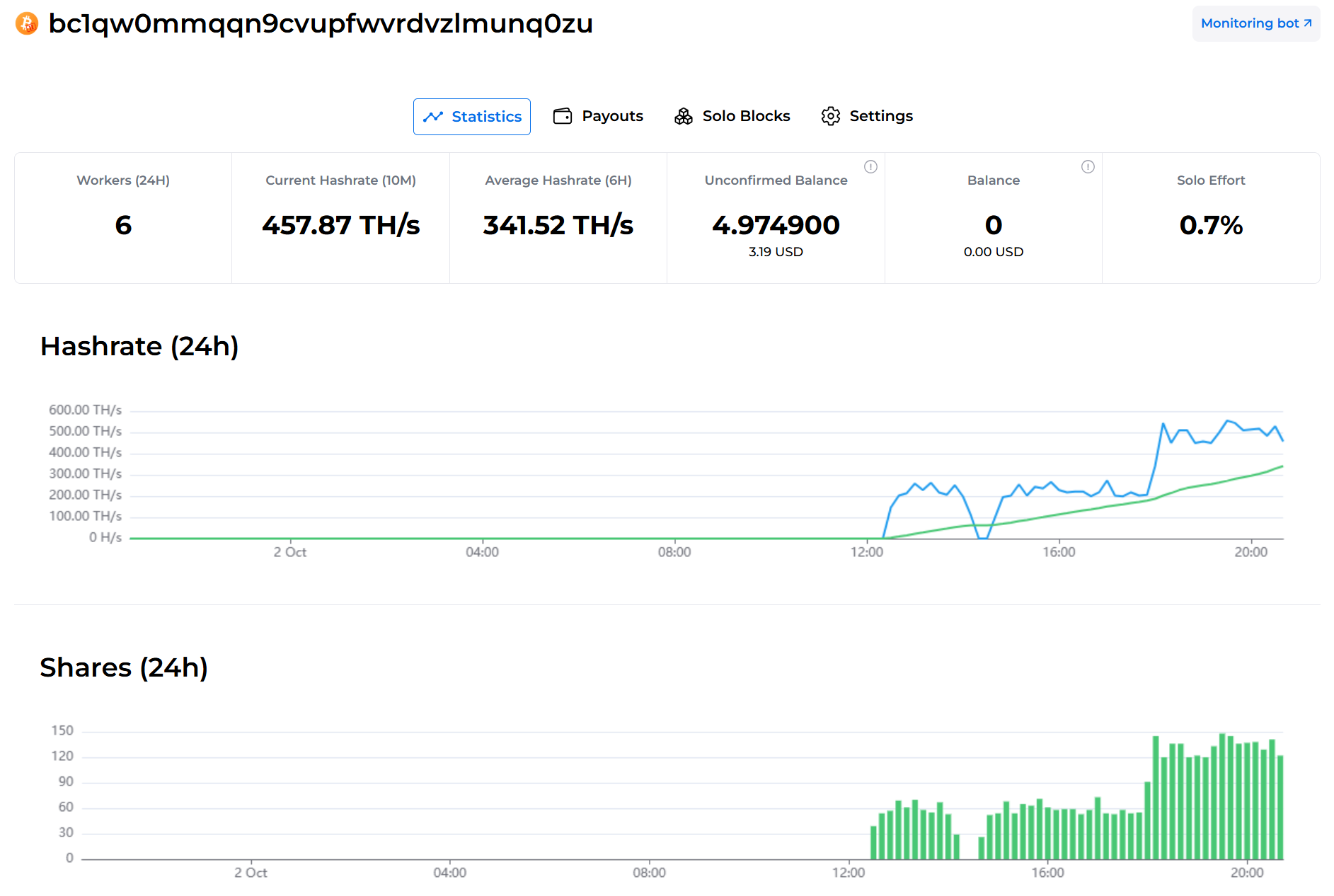Click the Current Hashrate 457.87 TH/s value
Viewport: 1334px width, 896px height.
point(340,225)
